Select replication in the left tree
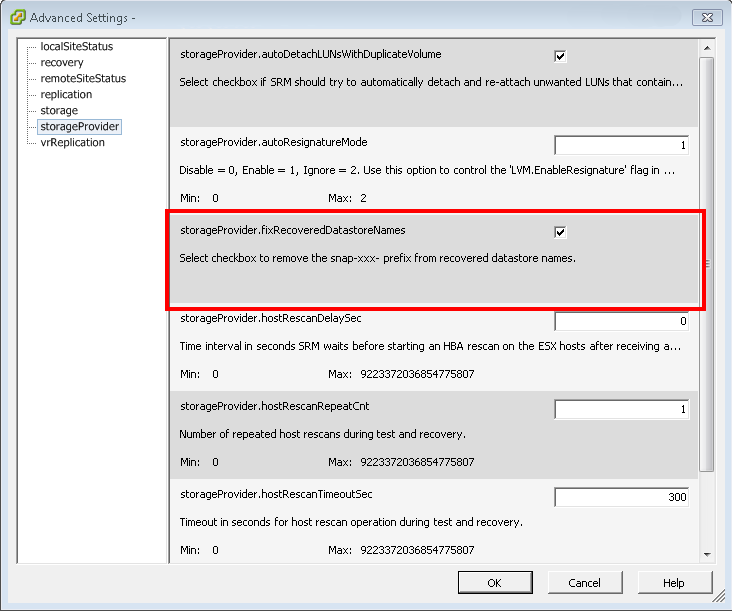The height and width of the screenshot is (611, 732). pos(66,94)
